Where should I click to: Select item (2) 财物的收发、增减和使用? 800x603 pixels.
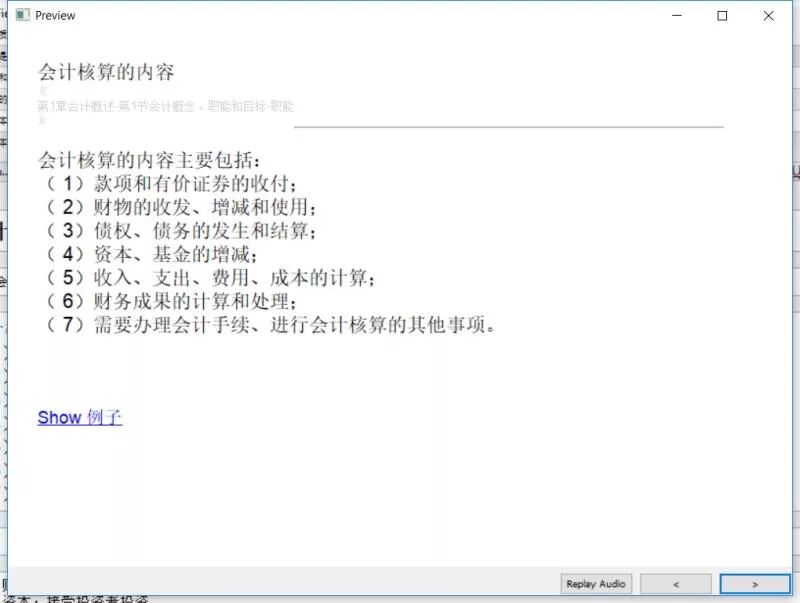(x=181, y=207)
